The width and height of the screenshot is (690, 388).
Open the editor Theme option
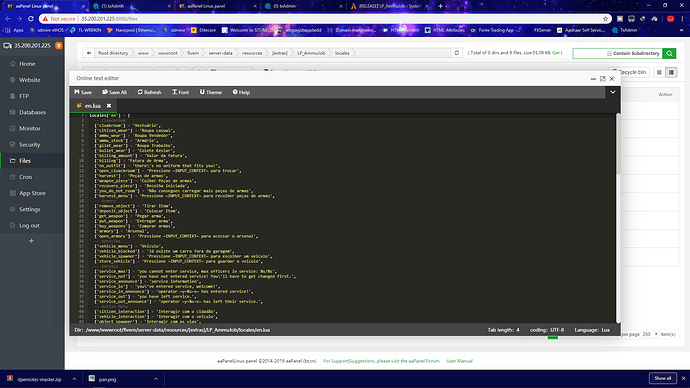pos(211,92)
